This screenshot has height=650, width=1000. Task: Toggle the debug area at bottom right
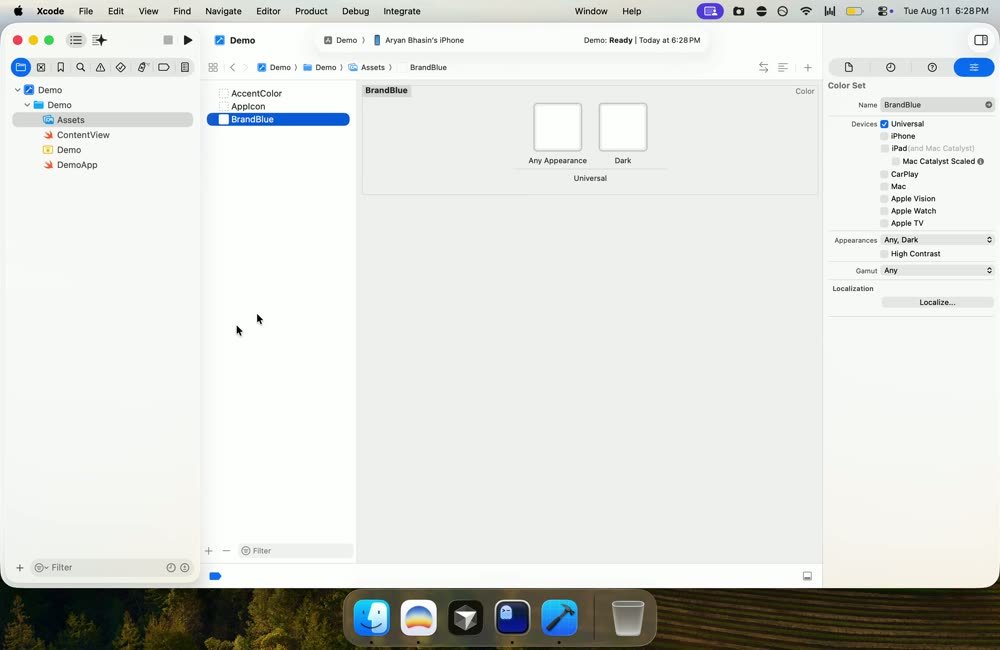click(807, 576)
